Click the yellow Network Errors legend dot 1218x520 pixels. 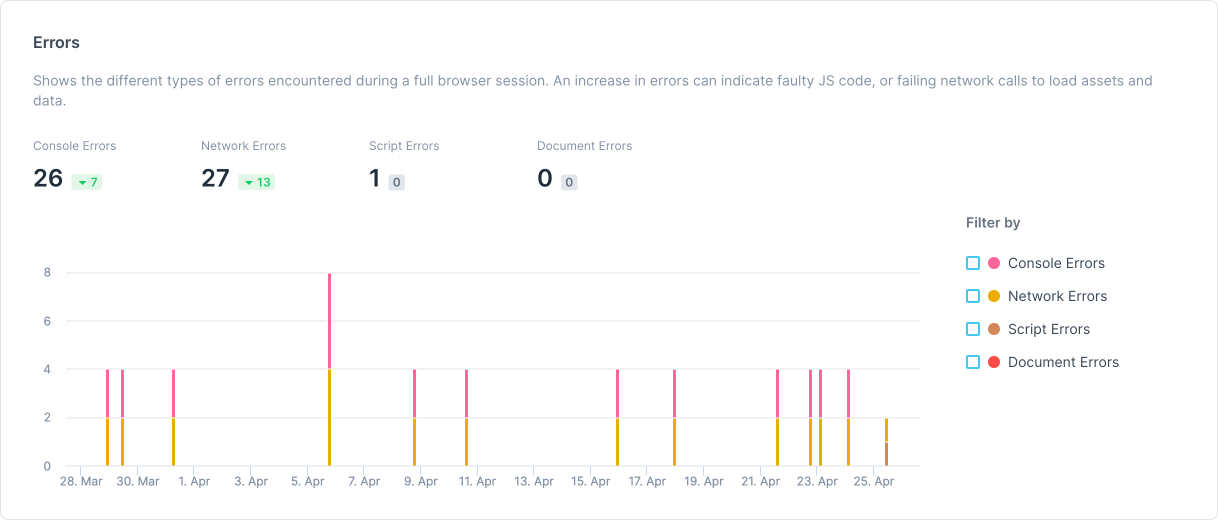point(994,296)
